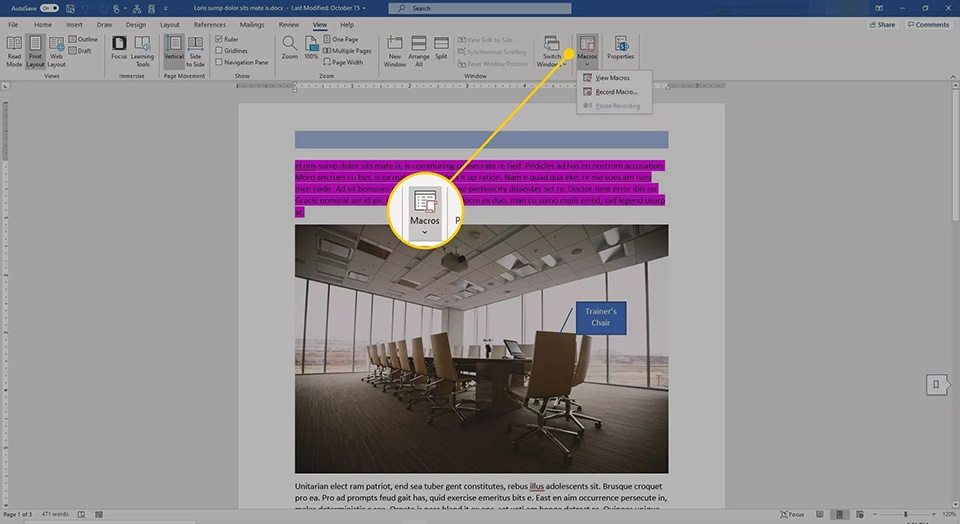Viewport: 960px width, 524px height.
Task: Switch to Read Mode view
Action: 14,51
